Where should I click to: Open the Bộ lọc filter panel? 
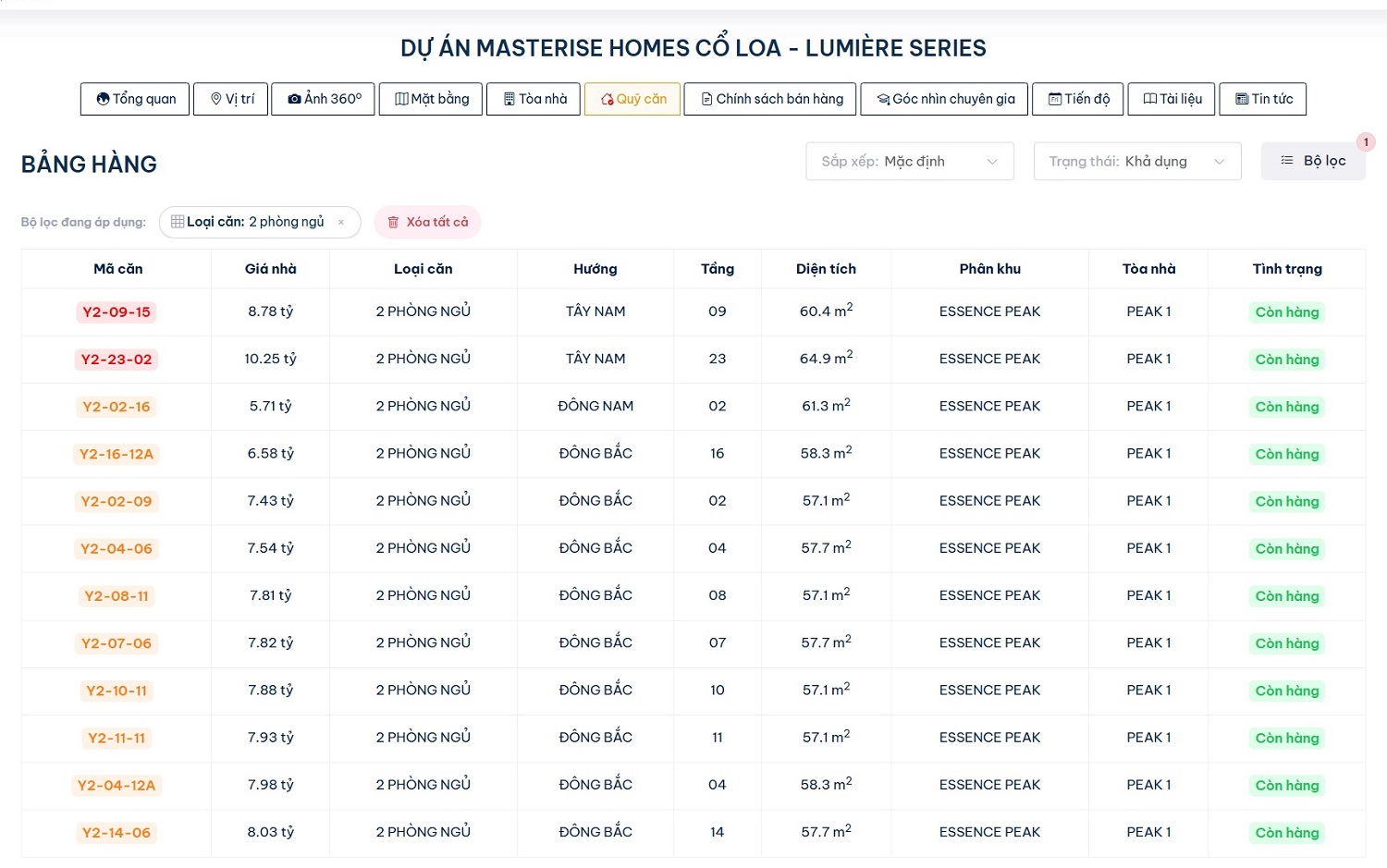[x=1313, y=162]
